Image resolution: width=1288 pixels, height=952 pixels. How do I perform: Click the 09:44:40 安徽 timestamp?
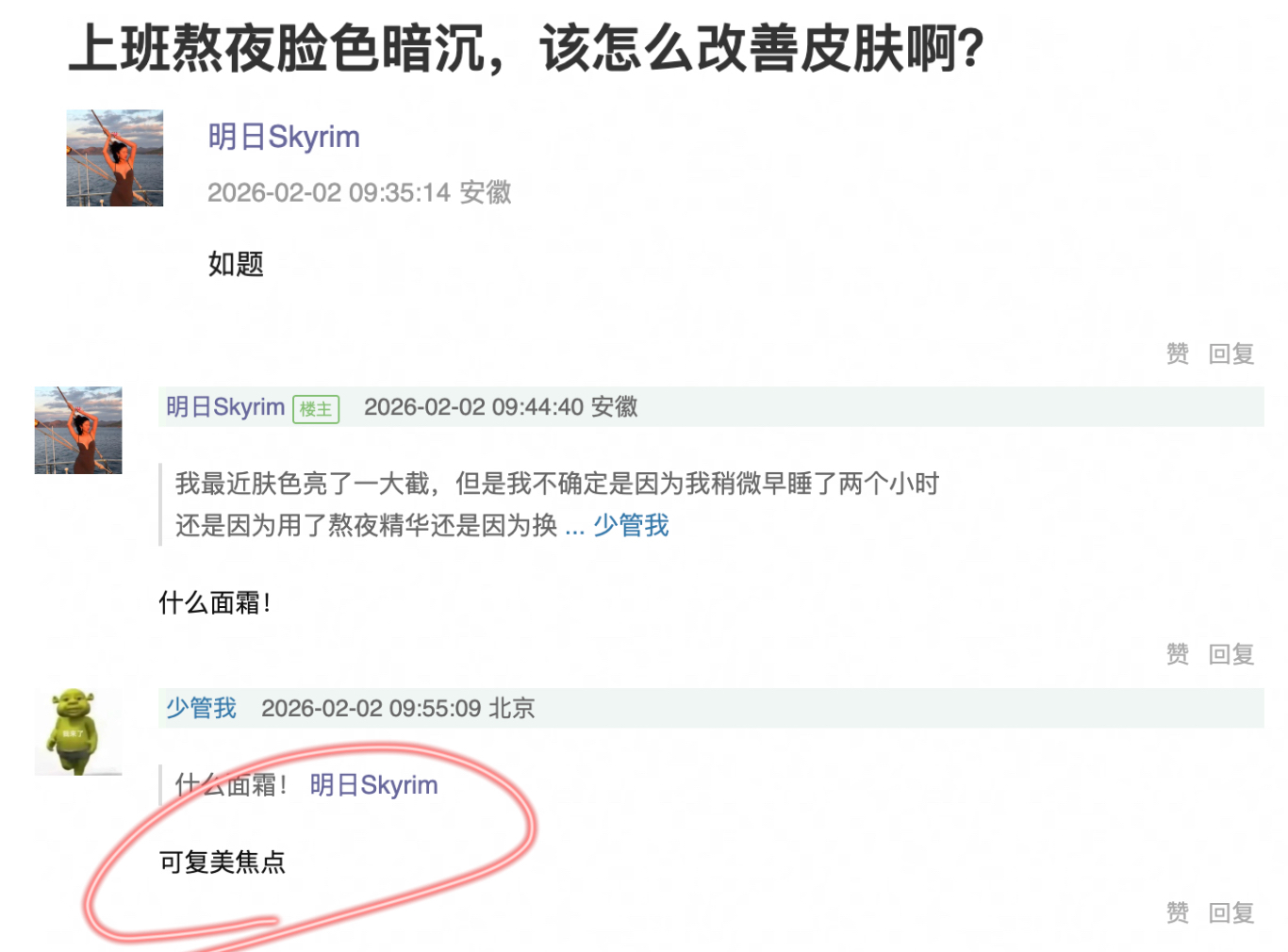pos(501,407)
